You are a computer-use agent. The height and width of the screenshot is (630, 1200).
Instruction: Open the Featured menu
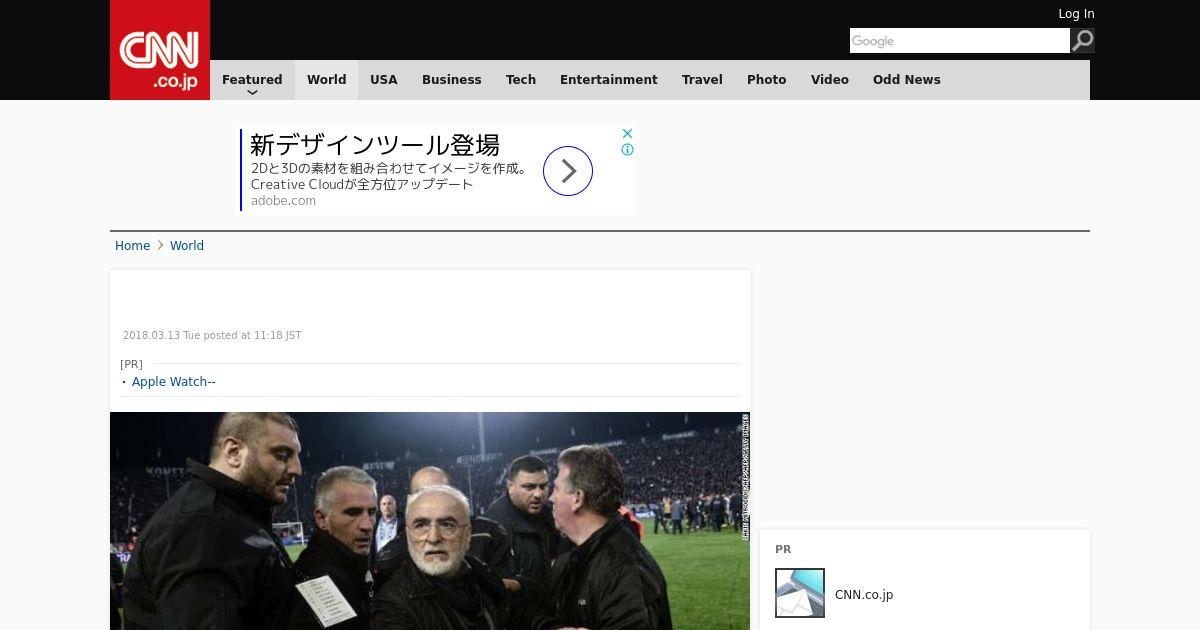[252, 80]
